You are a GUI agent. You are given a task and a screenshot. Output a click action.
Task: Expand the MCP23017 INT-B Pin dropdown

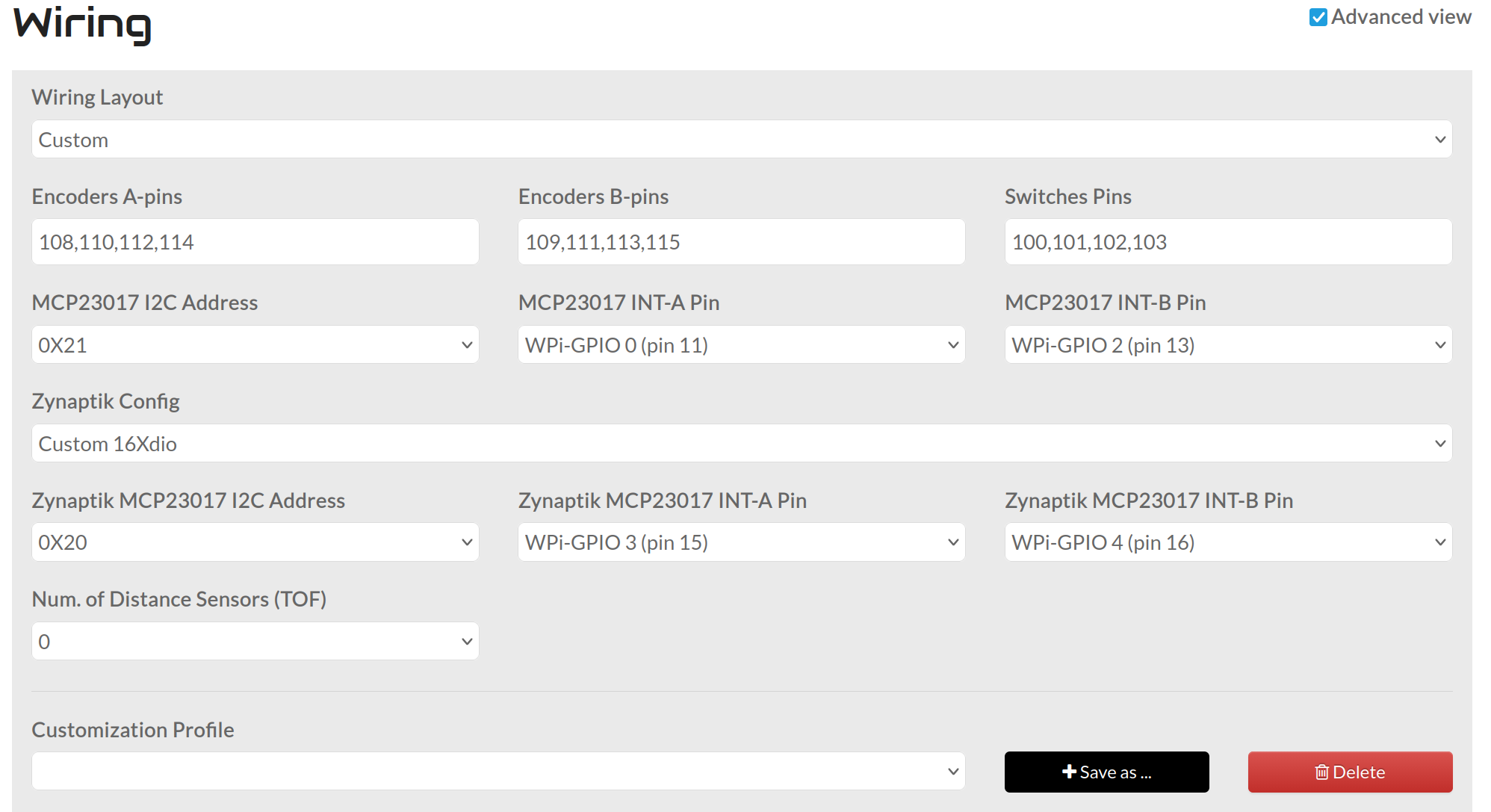tap(1227, 345)
